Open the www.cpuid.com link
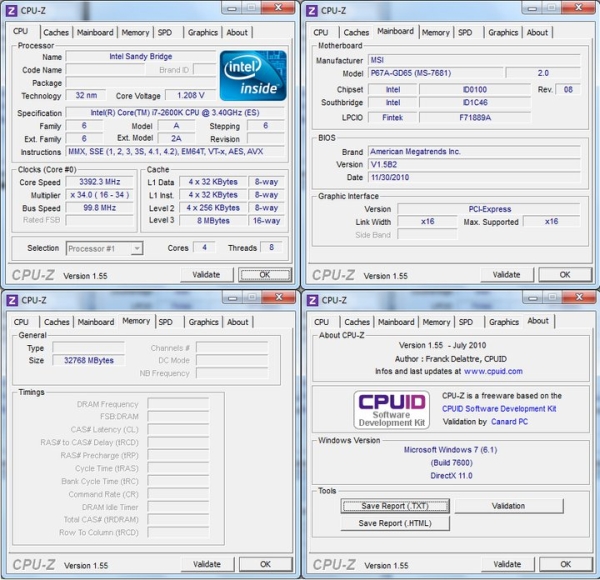This screenshot has width=600, height=580. coord(493,371)
